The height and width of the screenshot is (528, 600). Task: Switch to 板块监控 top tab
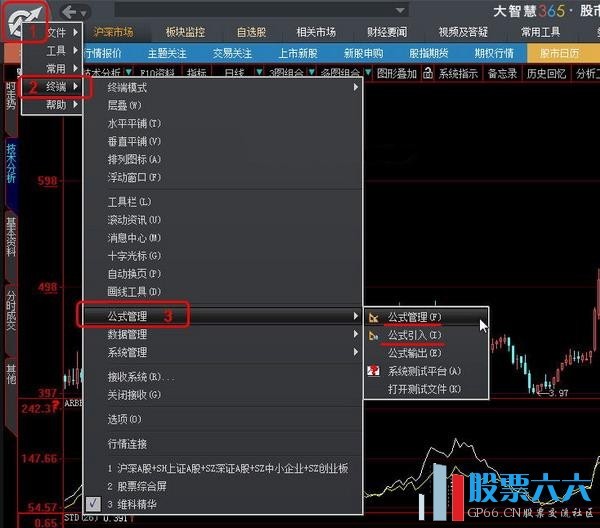tap(185, 32)
